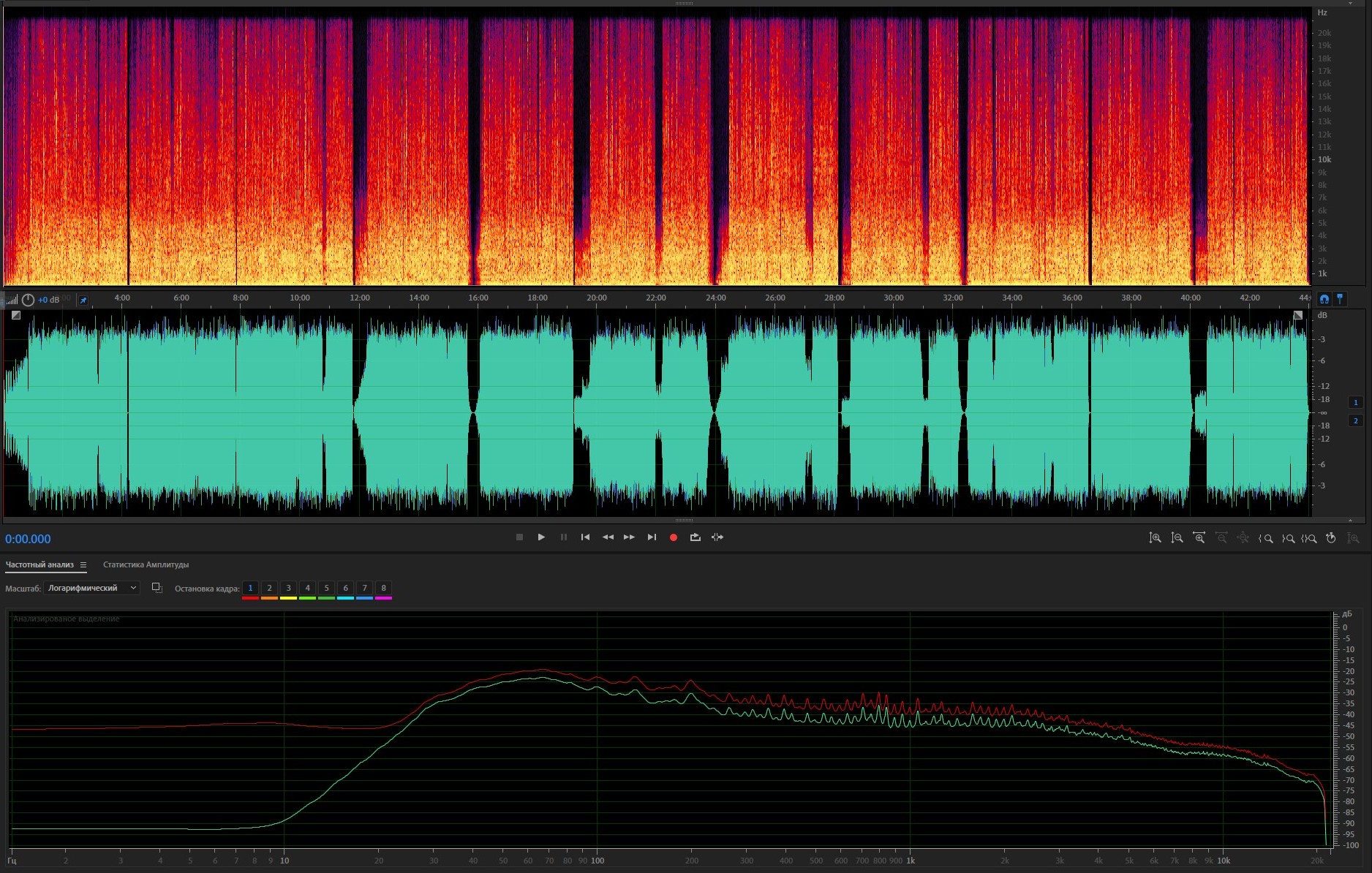
Task: Toggle channel 2 enable button
Action: [x=1355, y=420]
